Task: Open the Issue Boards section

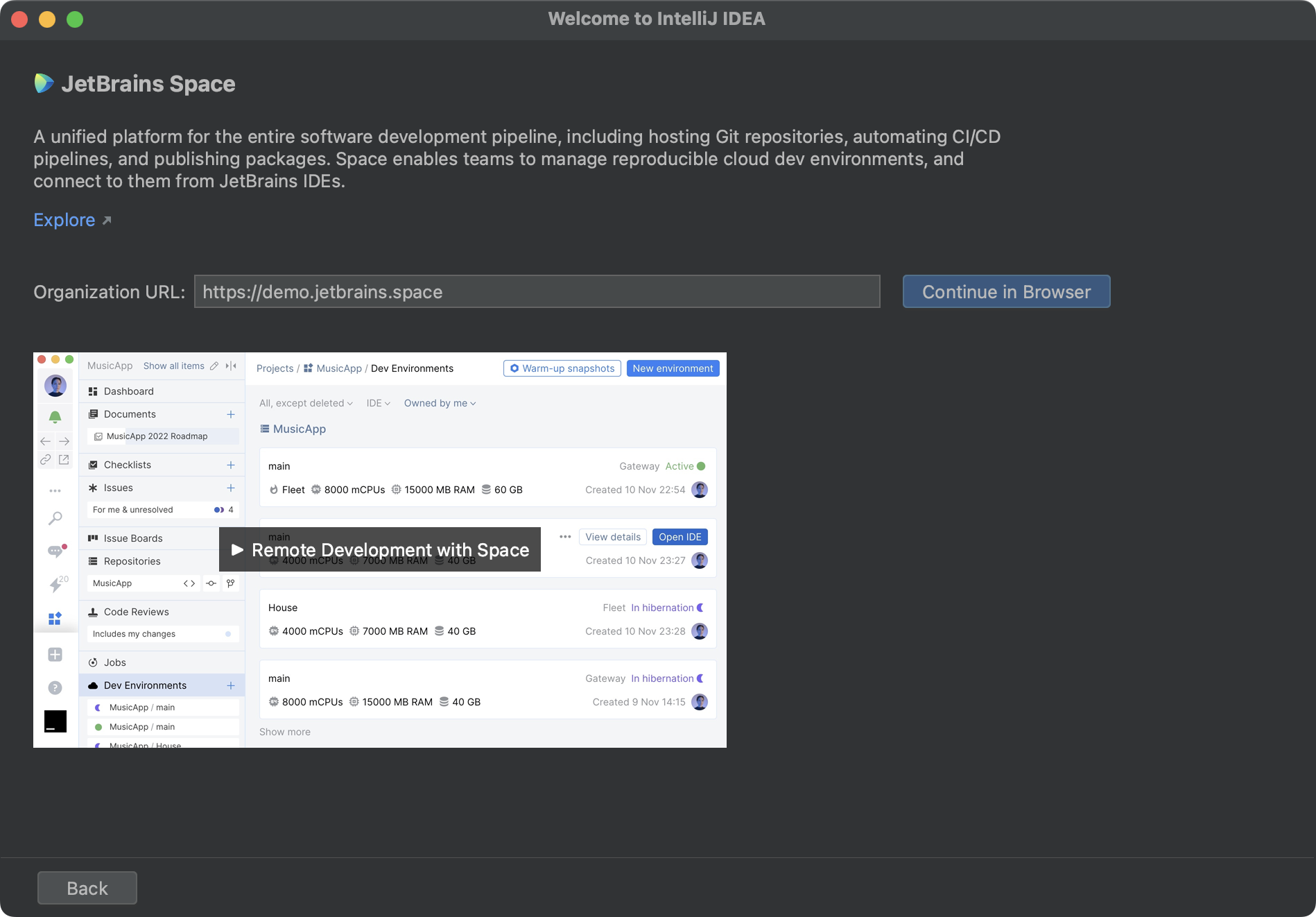Action: click(133, 538)
